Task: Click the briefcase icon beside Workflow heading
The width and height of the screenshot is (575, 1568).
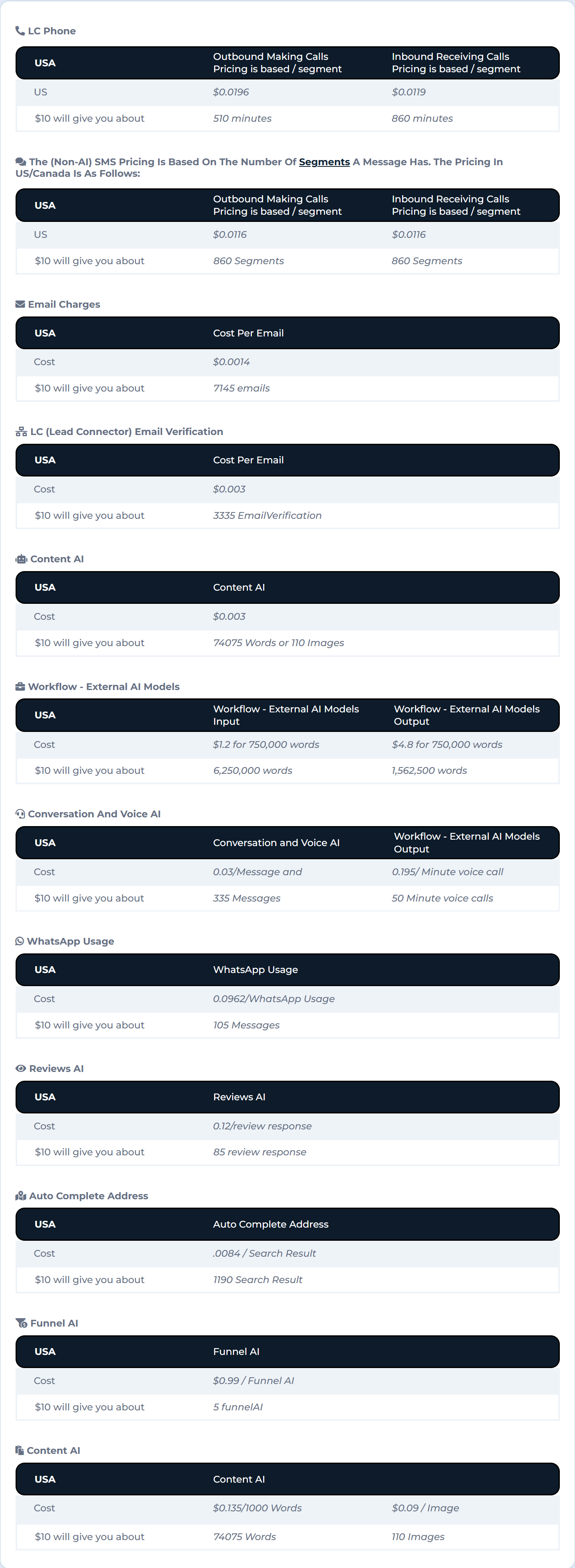Action: click(x=20, y=686)
